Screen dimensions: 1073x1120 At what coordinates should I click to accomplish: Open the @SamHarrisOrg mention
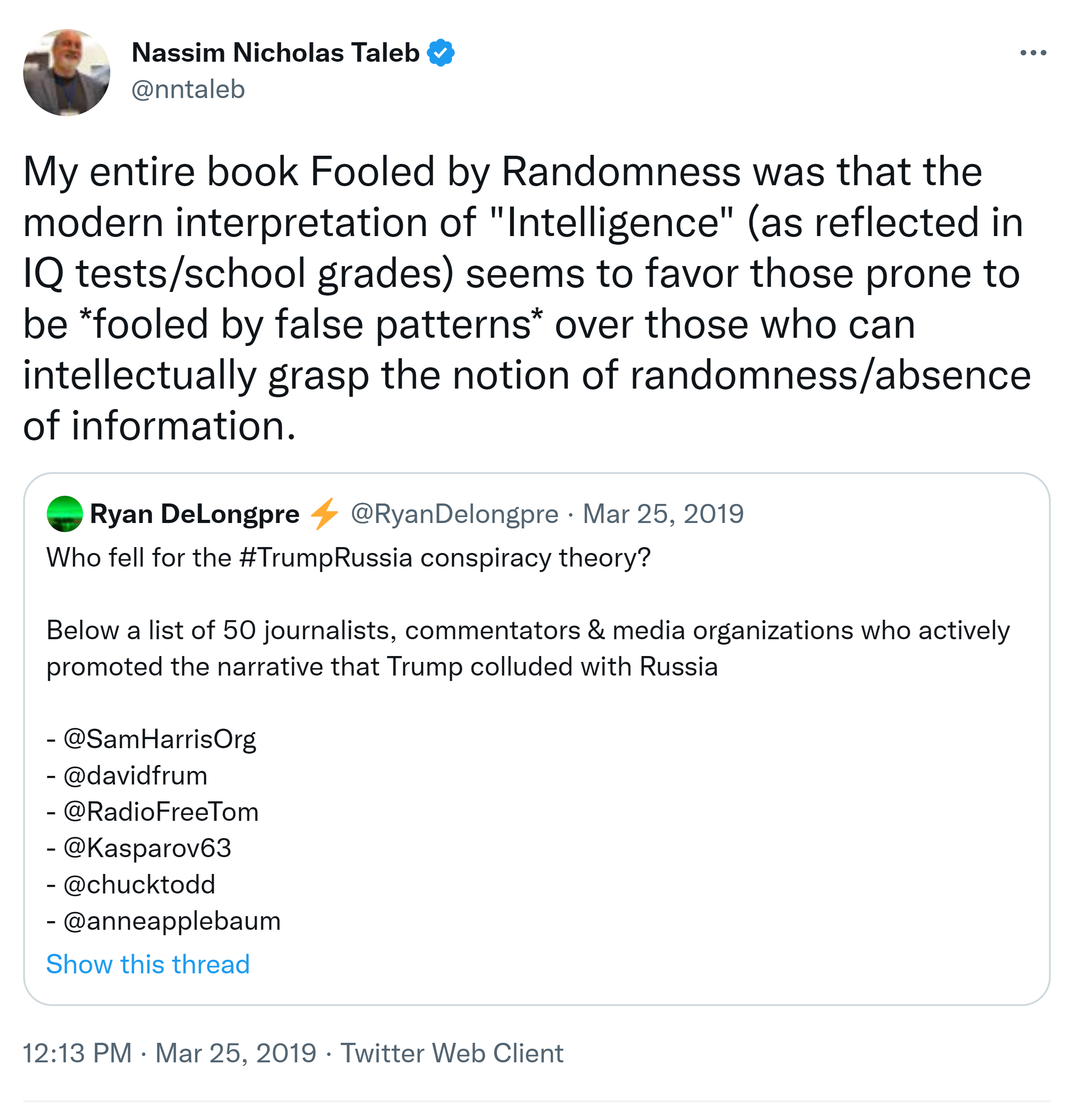tap(159, 739)
